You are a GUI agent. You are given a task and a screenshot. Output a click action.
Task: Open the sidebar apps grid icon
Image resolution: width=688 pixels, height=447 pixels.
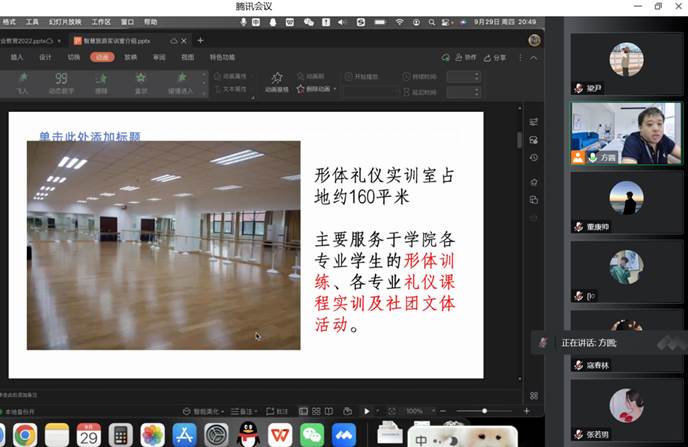534,396
